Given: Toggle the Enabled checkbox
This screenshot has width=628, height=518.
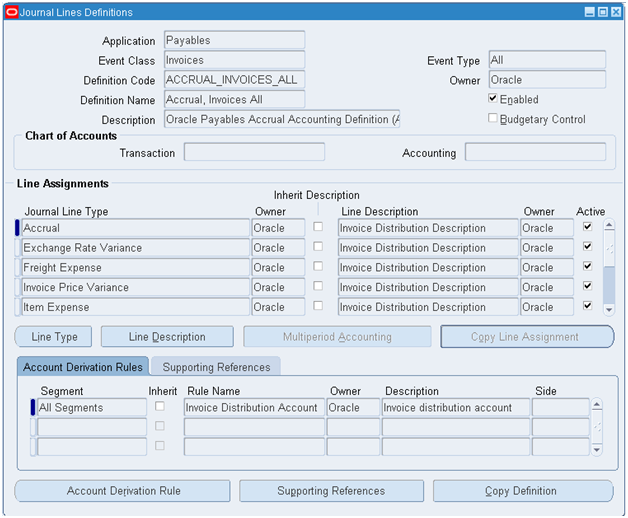Looking at the screenshot, I should click(493, 98).
